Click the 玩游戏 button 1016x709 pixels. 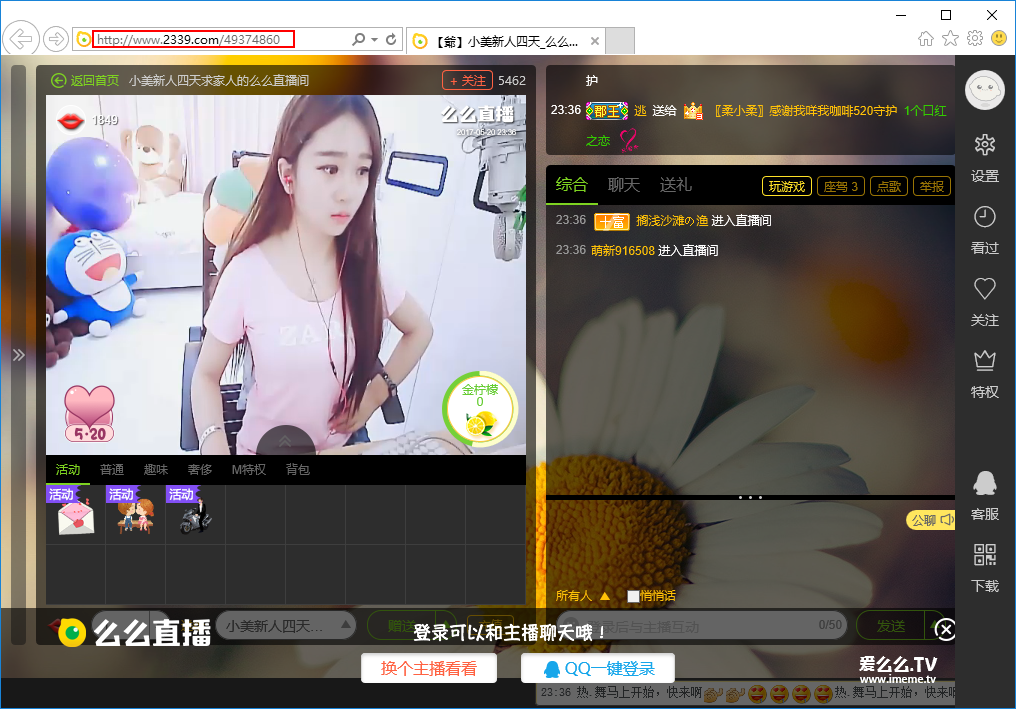[787, 187]
